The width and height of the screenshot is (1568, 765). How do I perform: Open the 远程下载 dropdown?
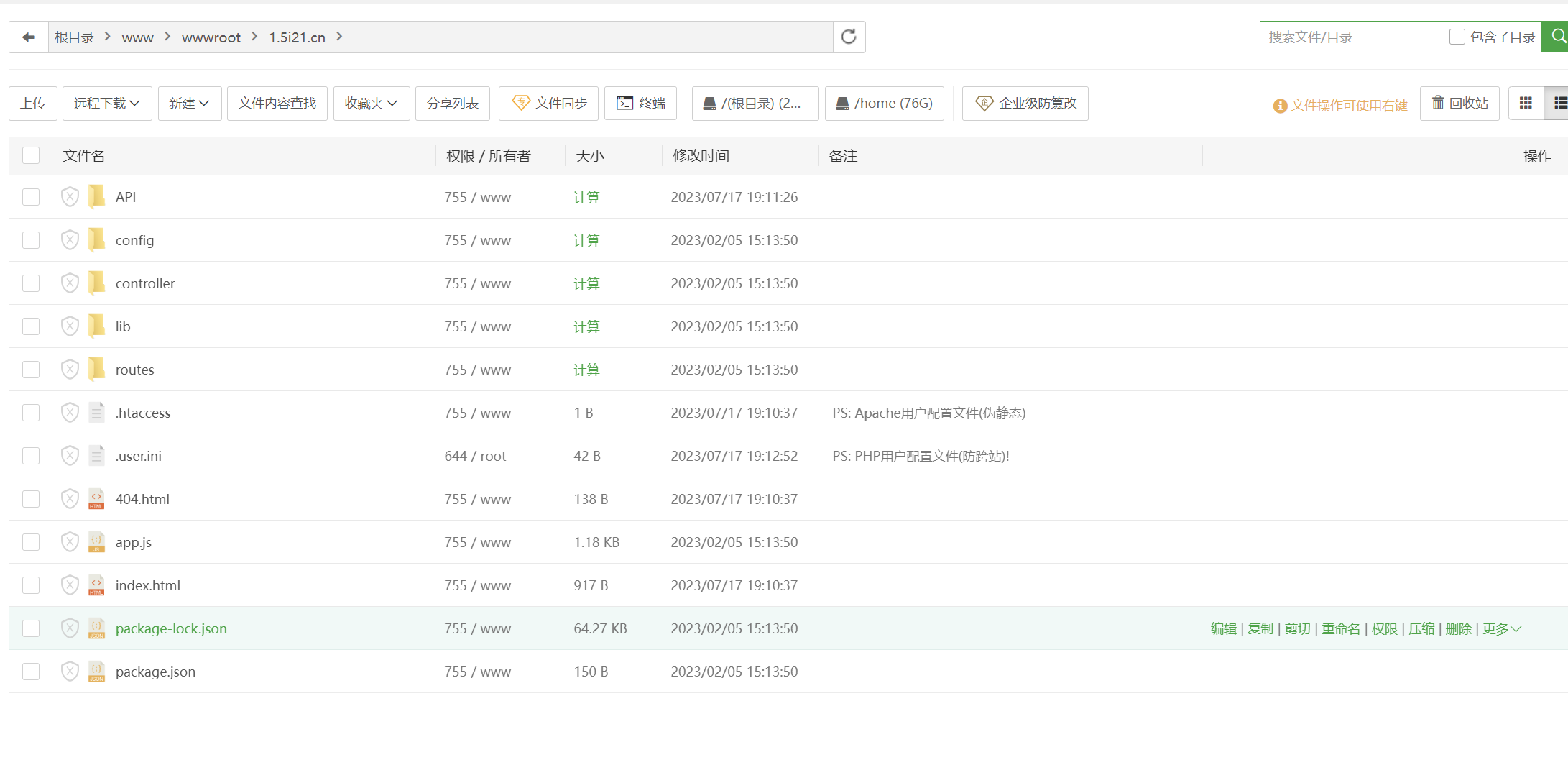coord(107,104)
